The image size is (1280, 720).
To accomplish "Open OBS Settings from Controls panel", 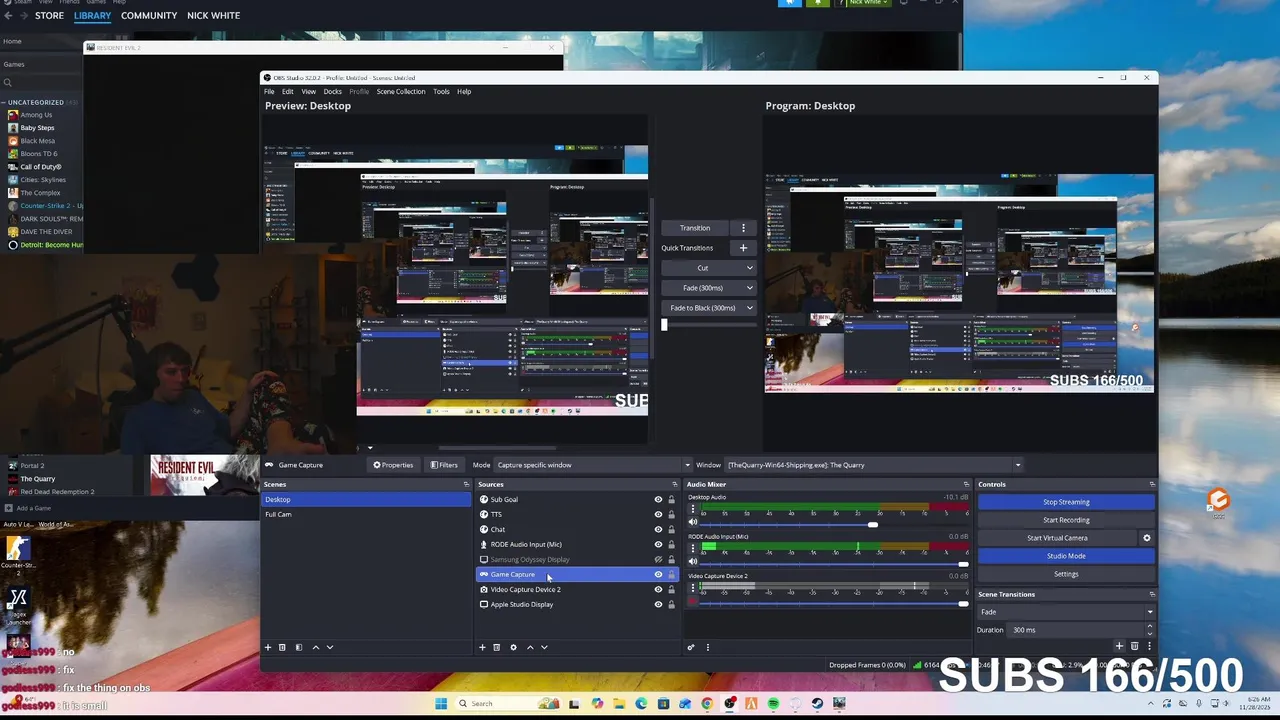I will [x=1066, y=574].
